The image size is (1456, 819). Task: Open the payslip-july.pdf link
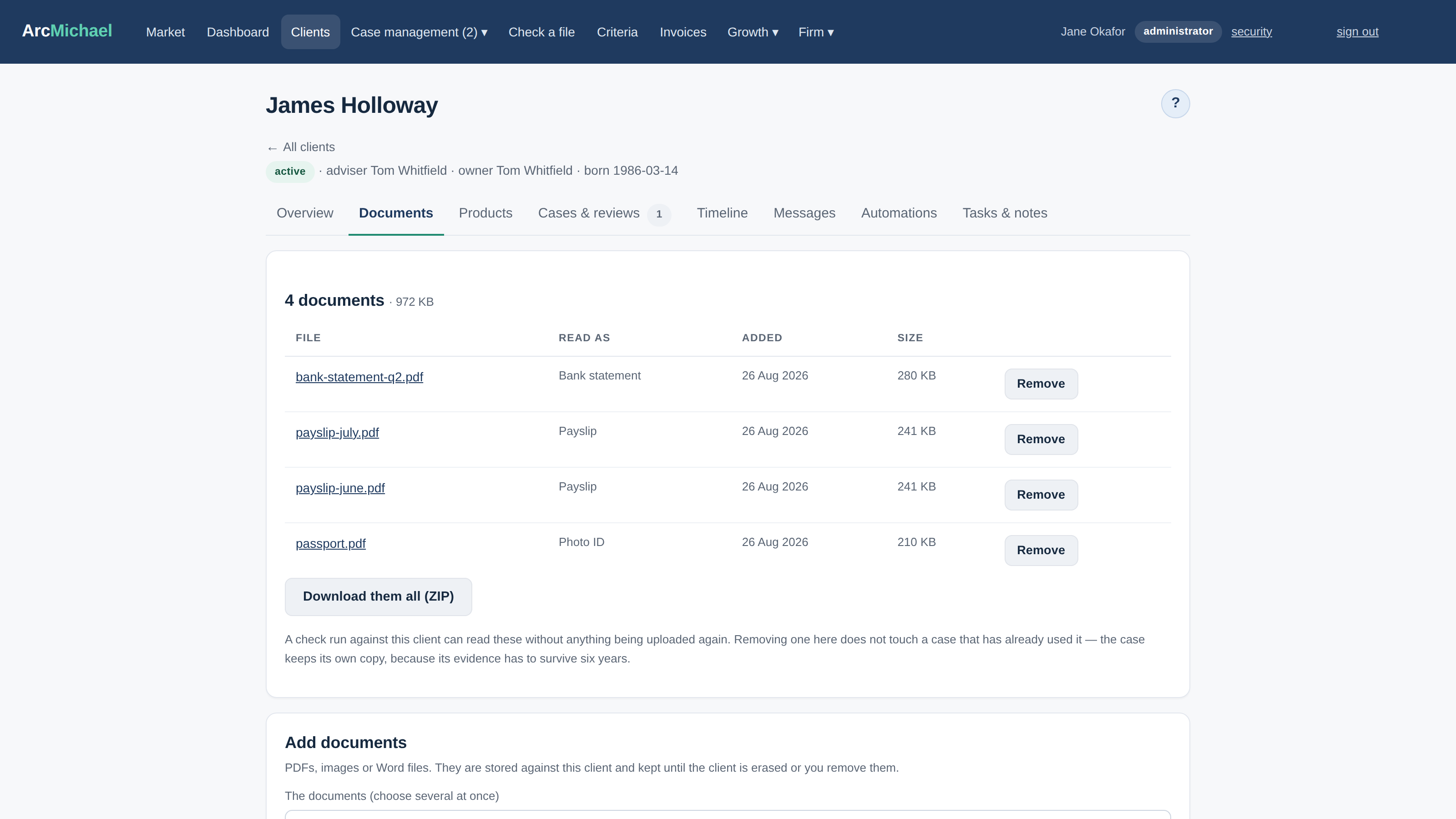[x=337, y=432]
